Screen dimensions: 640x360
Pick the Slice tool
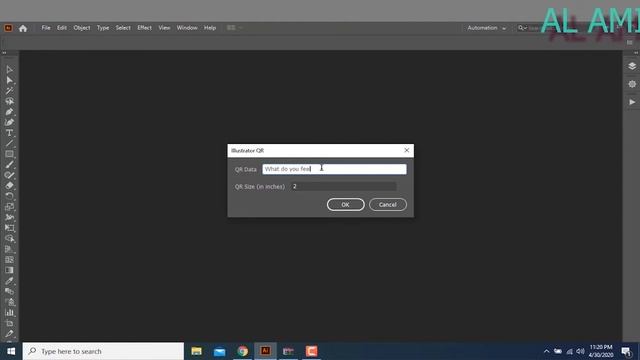click(9, 334)
